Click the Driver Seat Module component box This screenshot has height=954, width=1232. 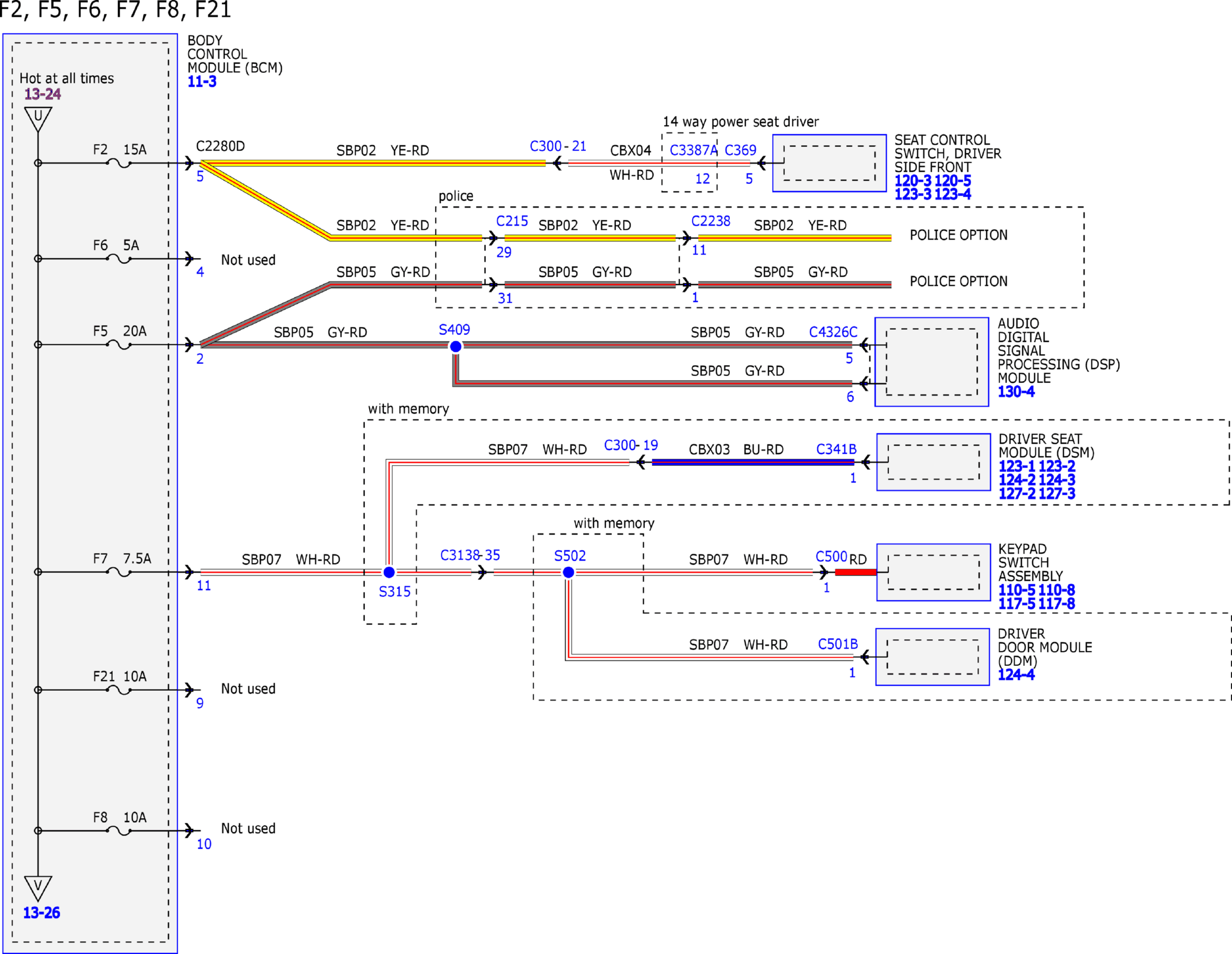[x=934, y=462]
